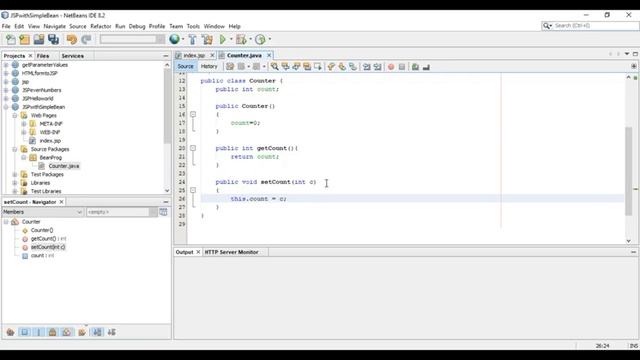
Task: Click the red Start Macro Recording icon
Action: click(x=391, y=67)
